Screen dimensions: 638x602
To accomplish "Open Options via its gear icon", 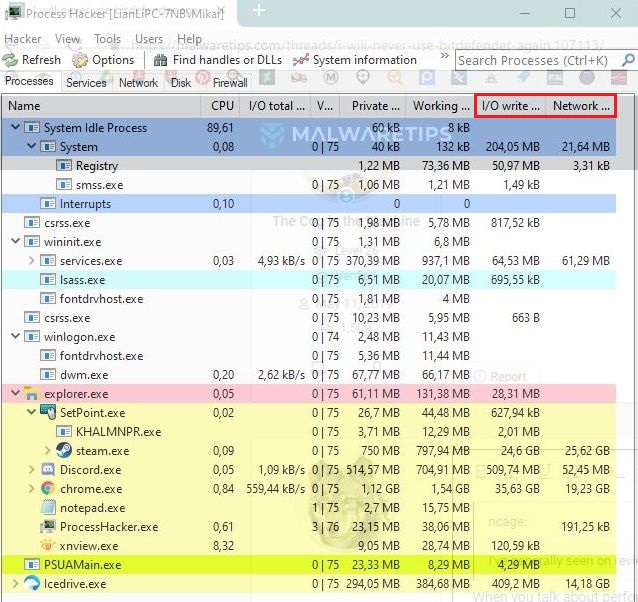I will 80,60.
